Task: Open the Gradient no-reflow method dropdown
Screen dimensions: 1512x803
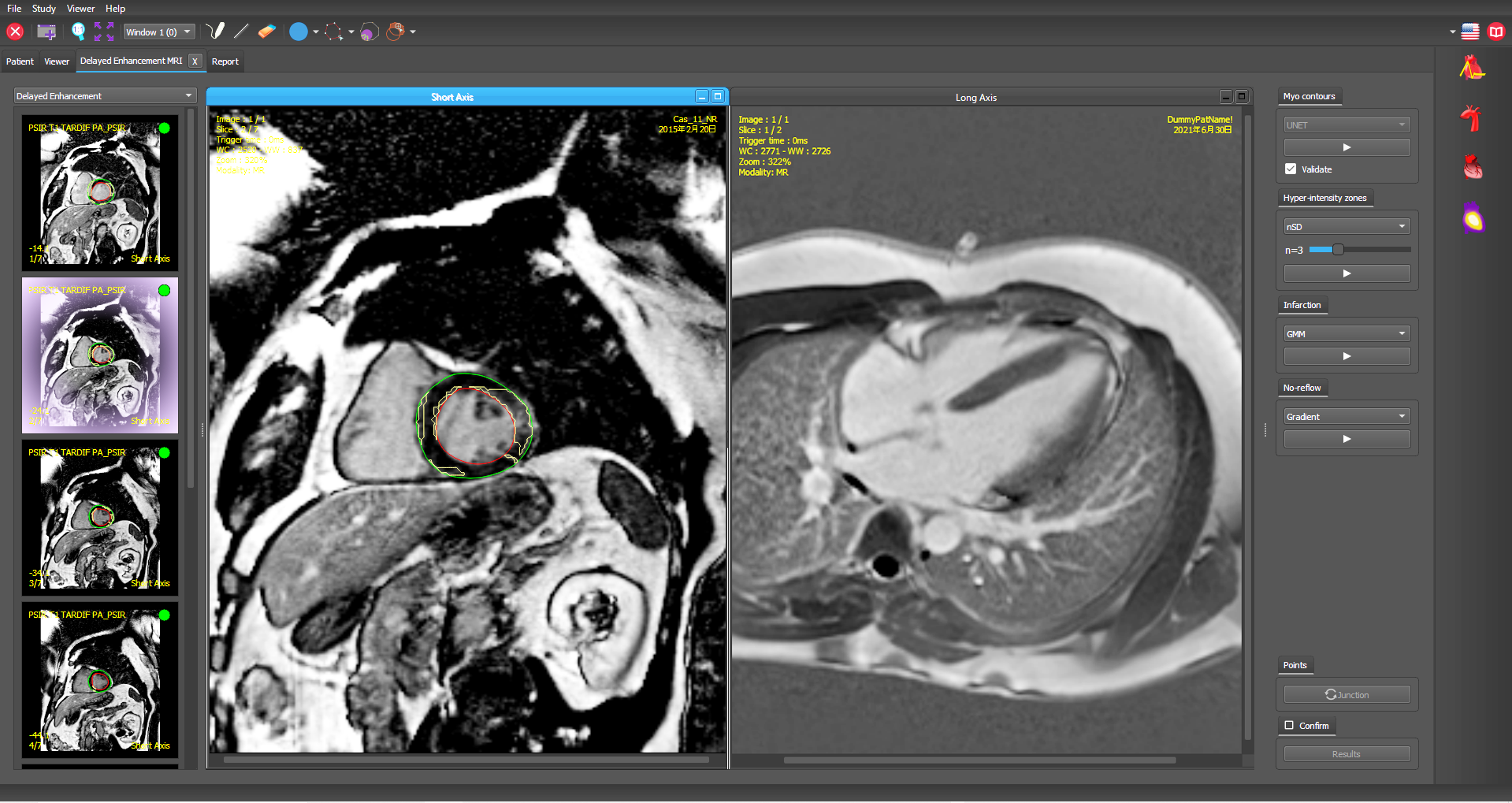Action: [x=1347, y=417]
